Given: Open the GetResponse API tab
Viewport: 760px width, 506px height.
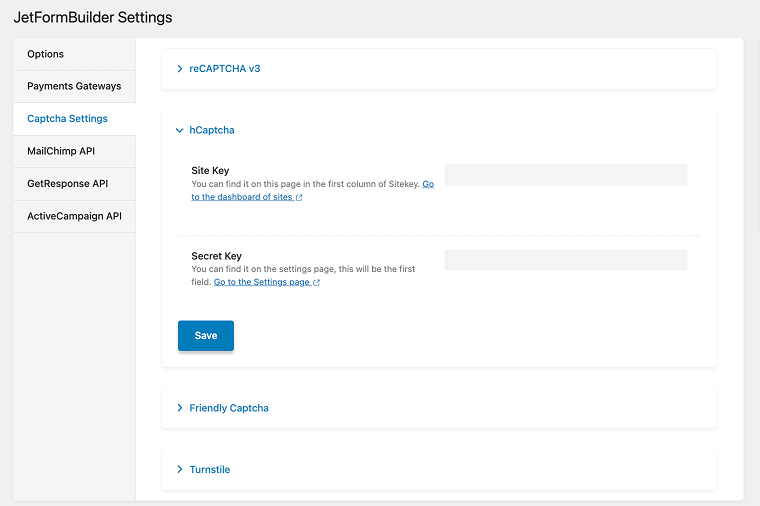Looking at the screenshot, I should click(74, 184).
